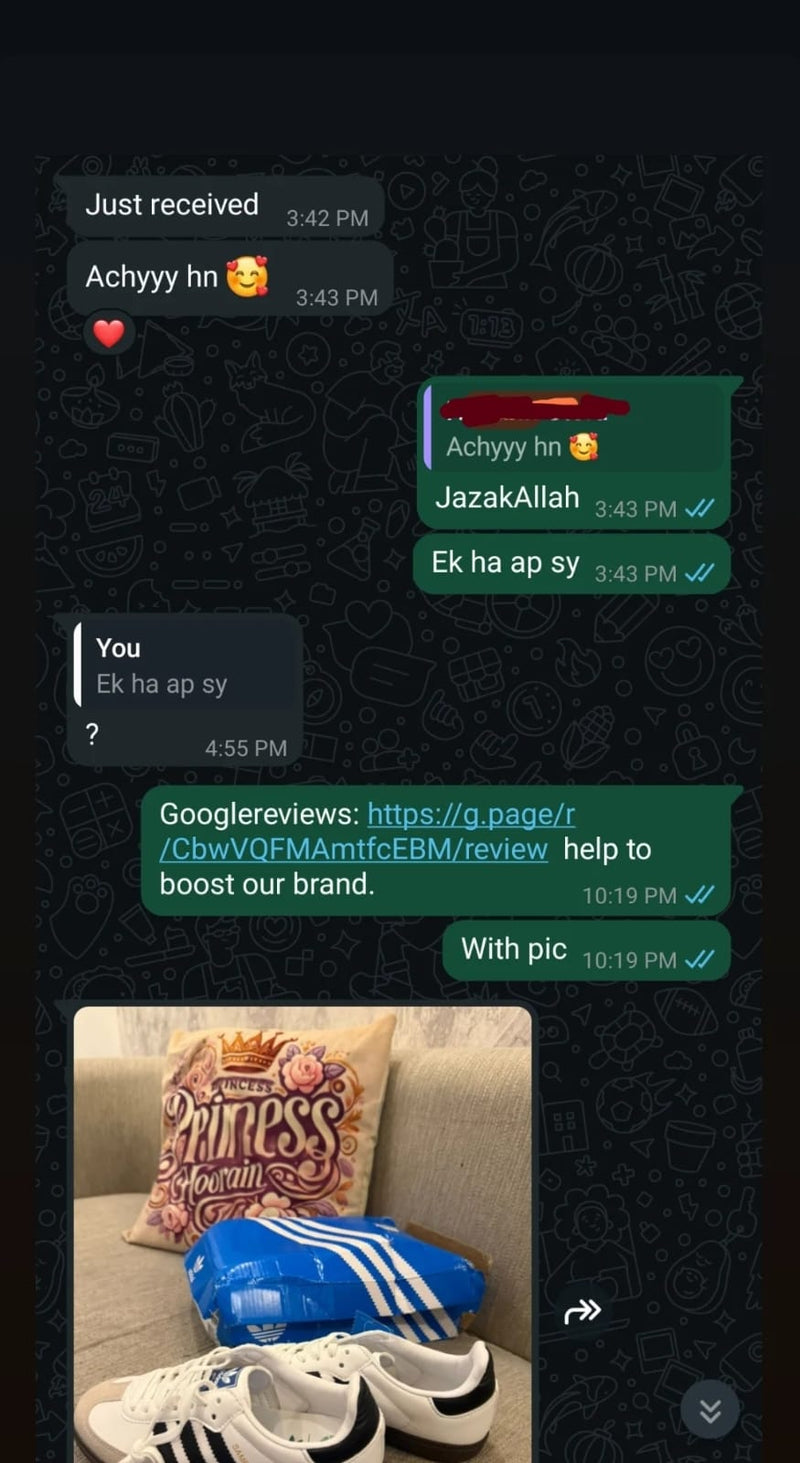Screen dimensions: 800x1463
Task: Tap the double ticks on Googlereviews message
Action: tap(699, 895)
